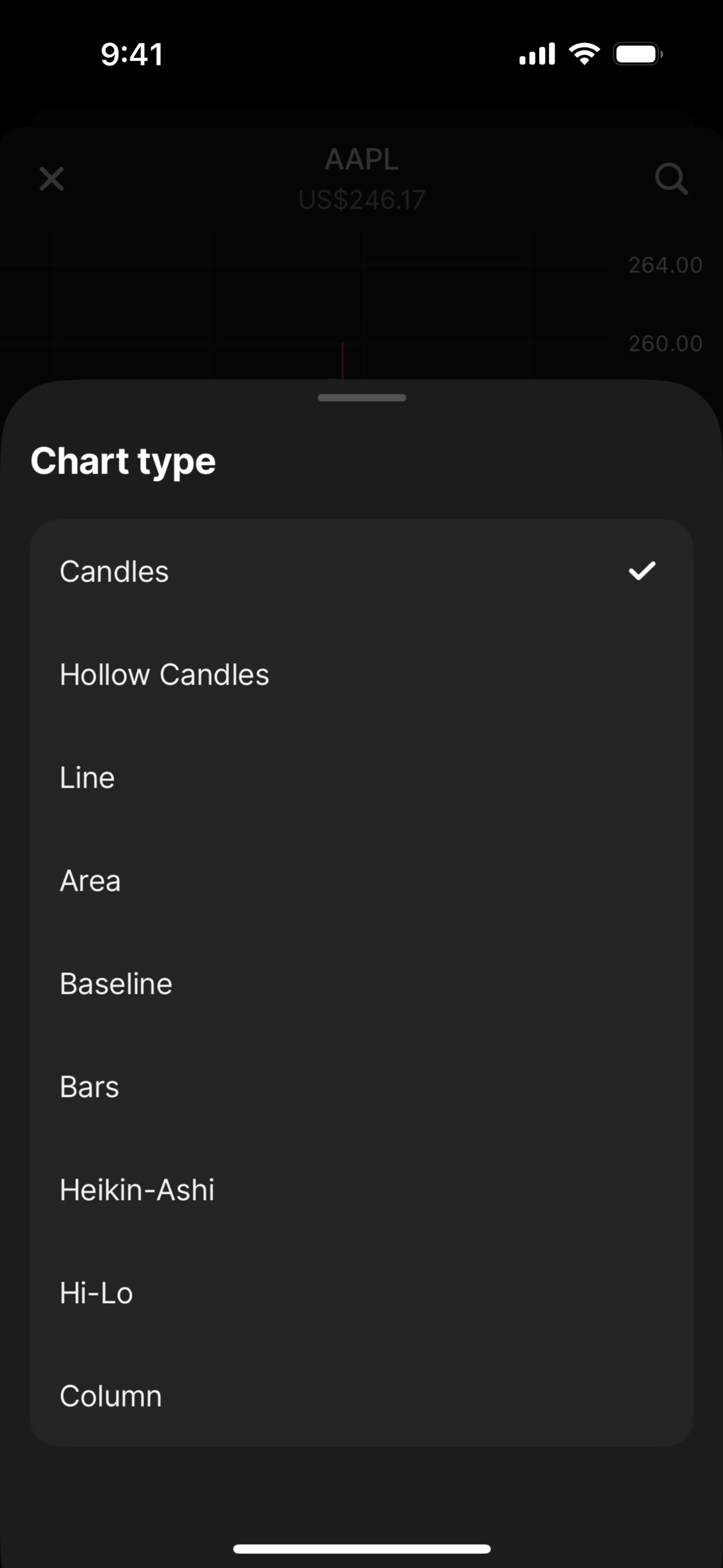Screen dimensions: 723x1568
Task: Tap the AAPL ticker title
Action: pos(361,159)
